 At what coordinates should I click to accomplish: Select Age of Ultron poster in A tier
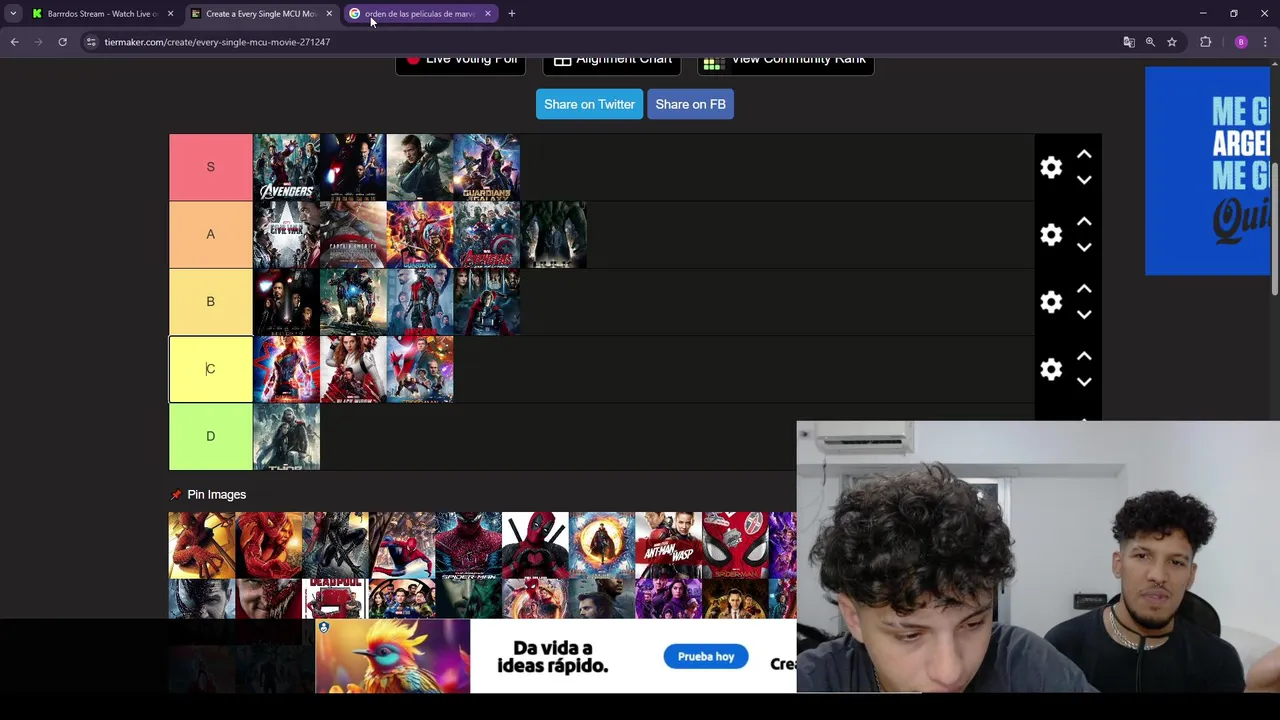click(x=486, y=234)
